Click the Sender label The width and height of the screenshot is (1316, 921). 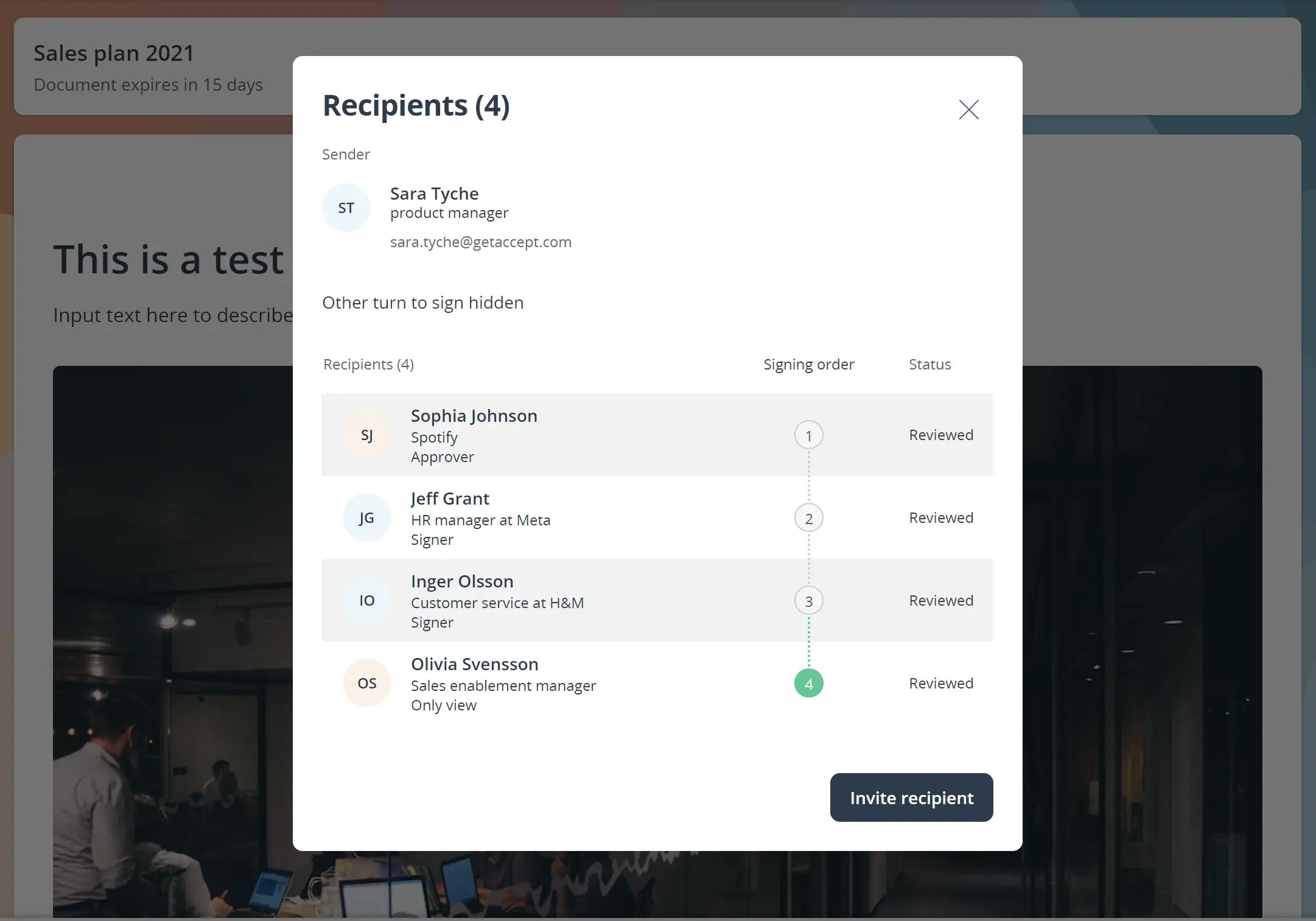(x=346, y=155)
